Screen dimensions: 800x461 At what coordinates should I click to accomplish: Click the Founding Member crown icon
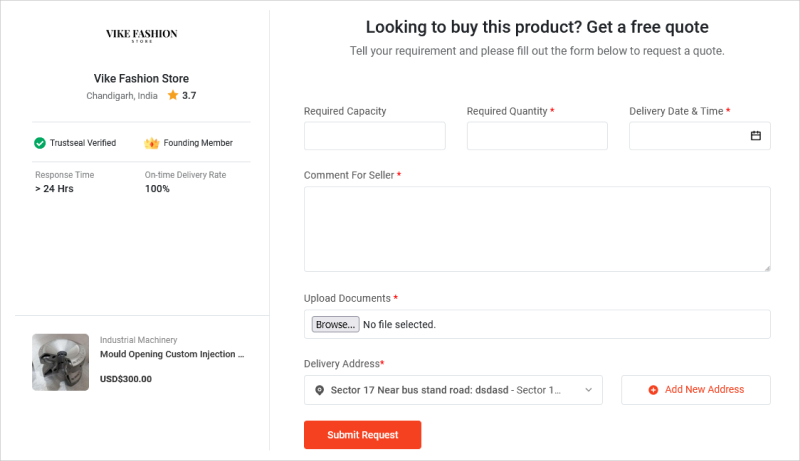pos(152,143)
